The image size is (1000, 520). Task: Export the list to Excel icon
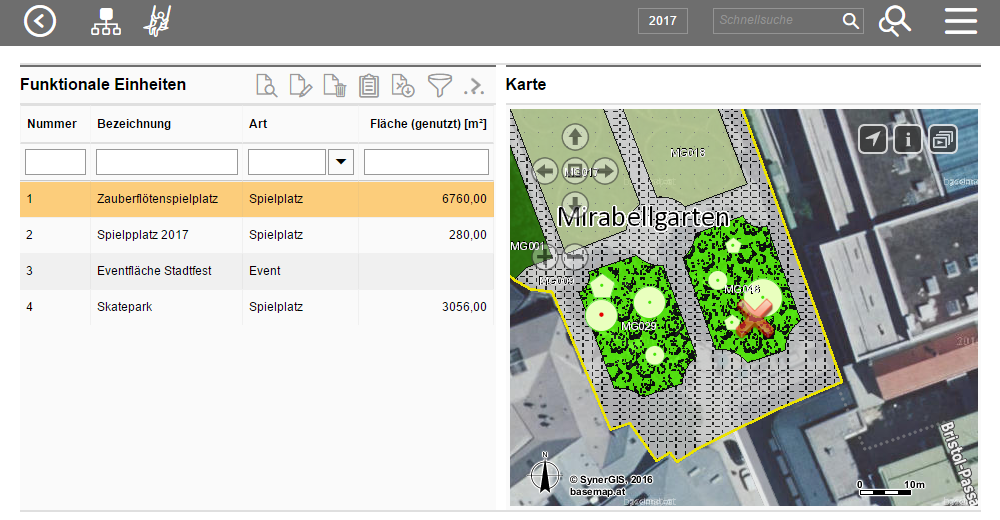[x=403, y=85]
